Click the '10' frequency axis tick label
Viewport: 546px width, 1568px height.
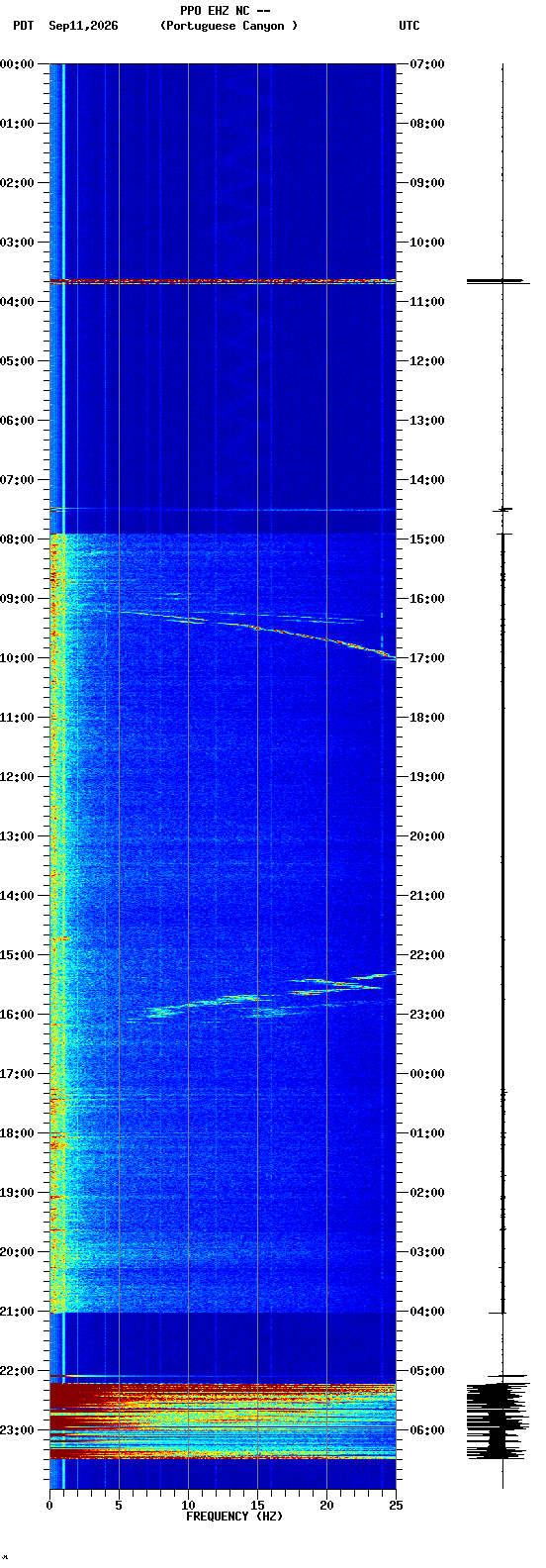tap(188, 1506)
